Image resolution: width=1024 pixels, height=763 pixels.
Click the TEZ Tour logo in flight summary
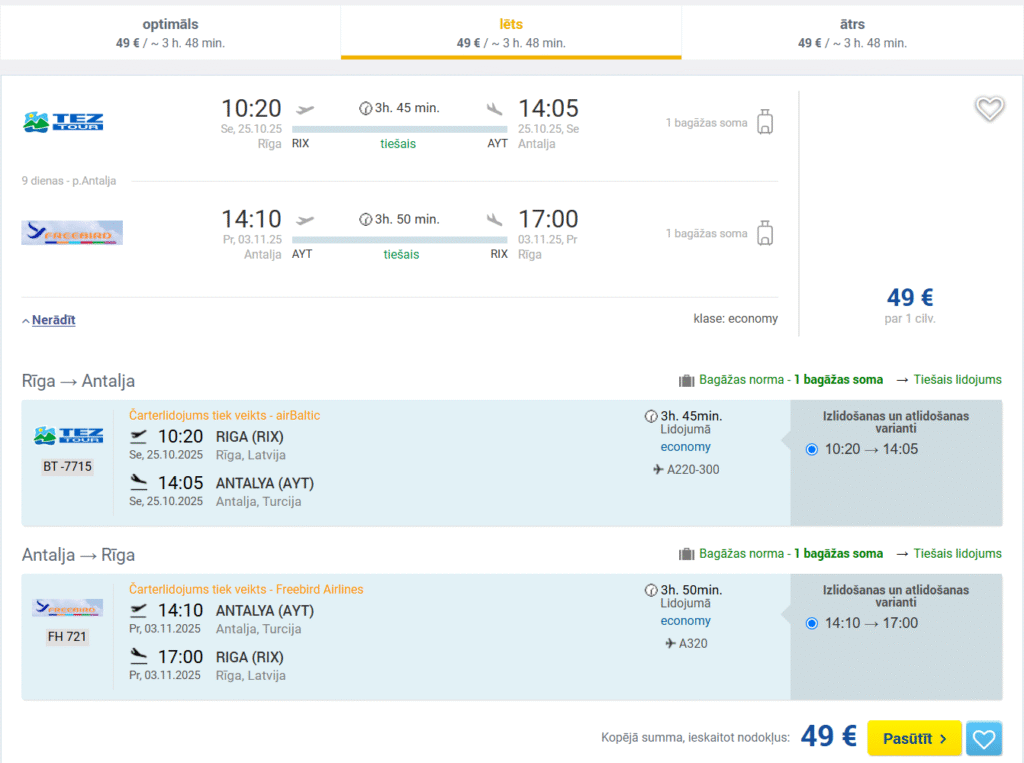point(63,123)
